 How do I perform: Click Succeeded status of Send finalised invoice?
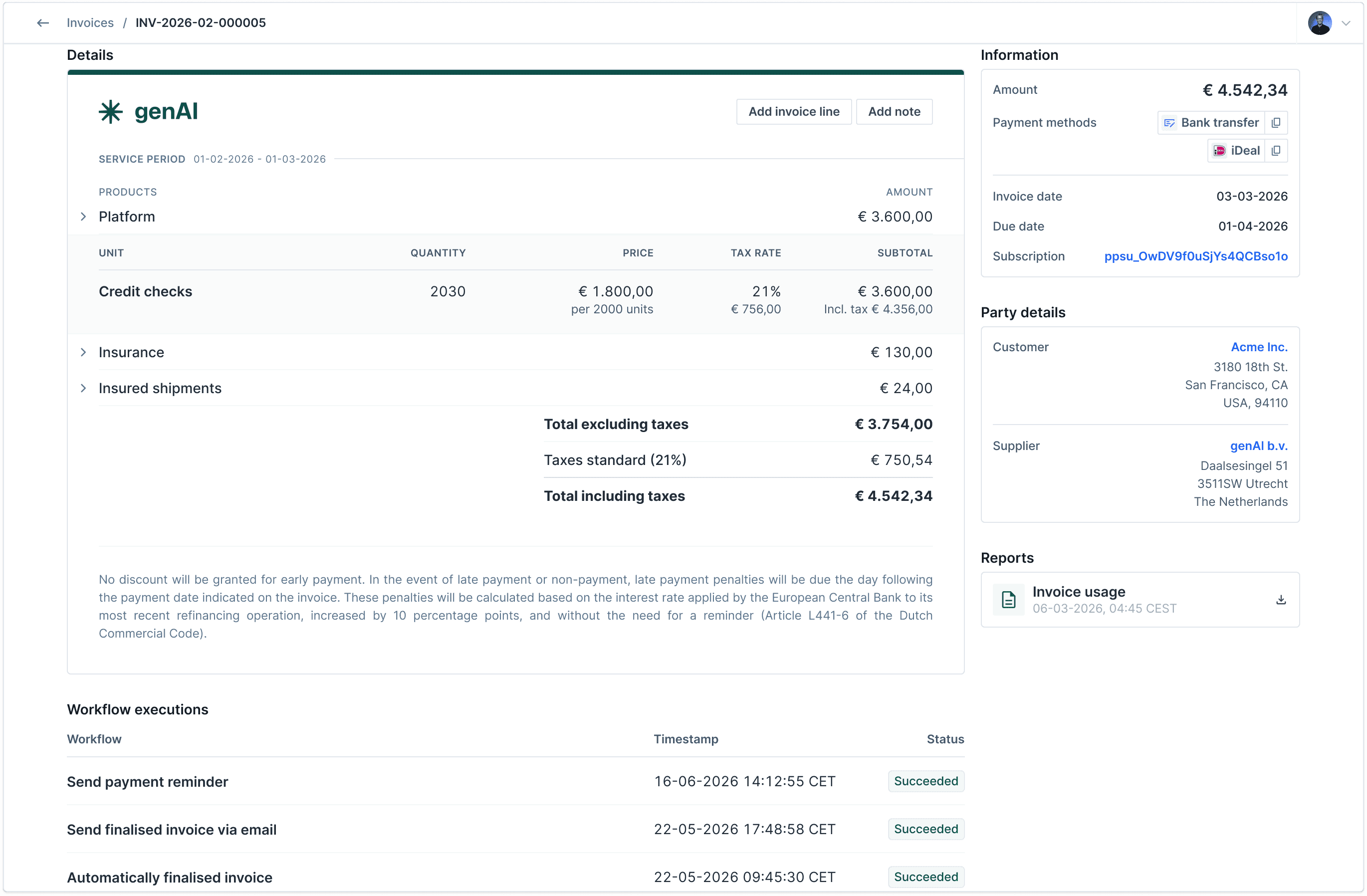point(926,829)
